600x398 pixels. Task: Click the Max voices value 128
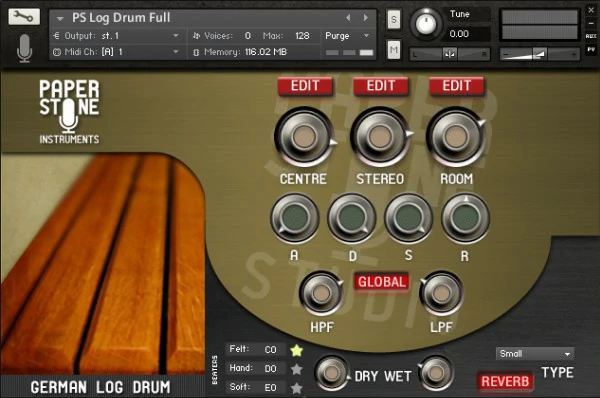pos(302,36)
